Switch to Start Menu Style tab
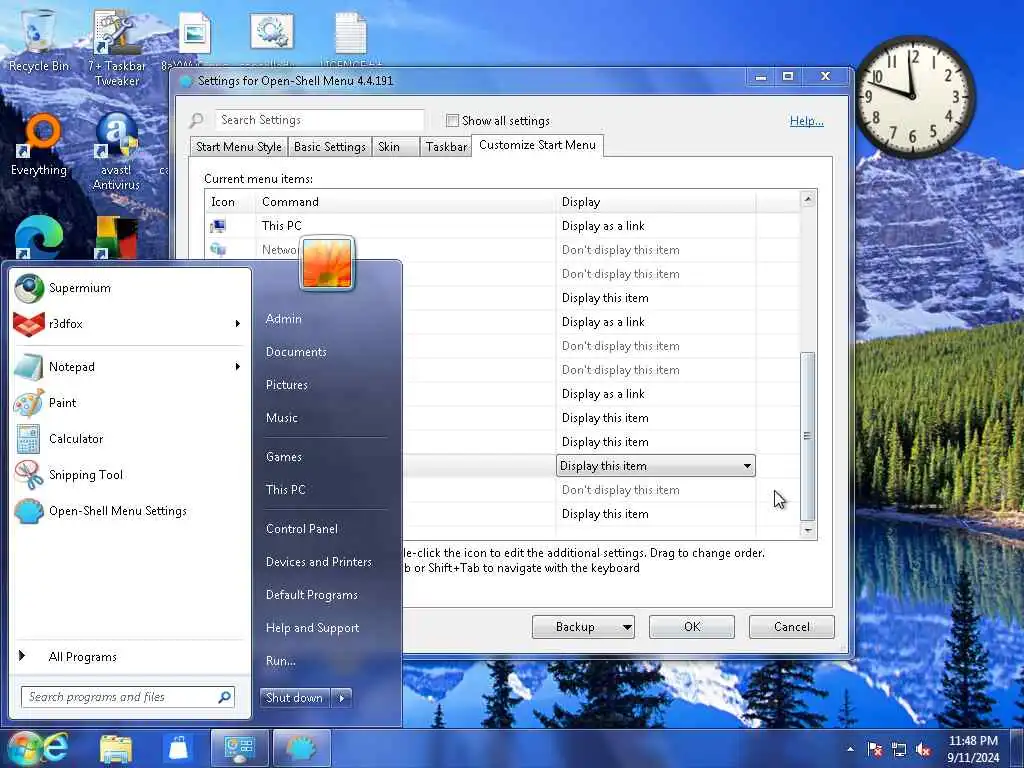Screen dimensions: 1024x768 pyautogui.click(x=238, y=147)
